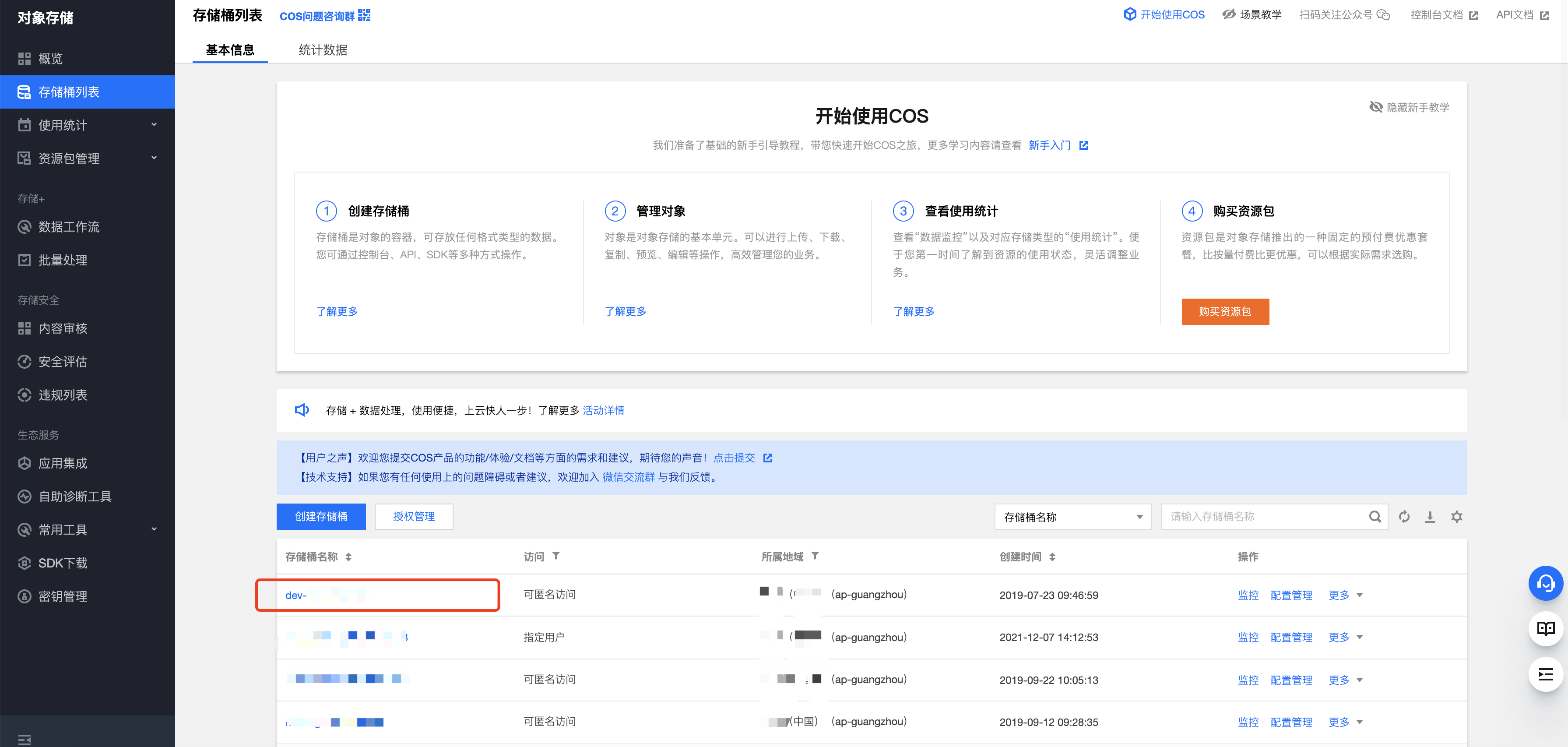The image size is (1568, 747).
Task: Hide the beginner tutorial via 隐藏新手教学
Action: tap(1409, 107)
